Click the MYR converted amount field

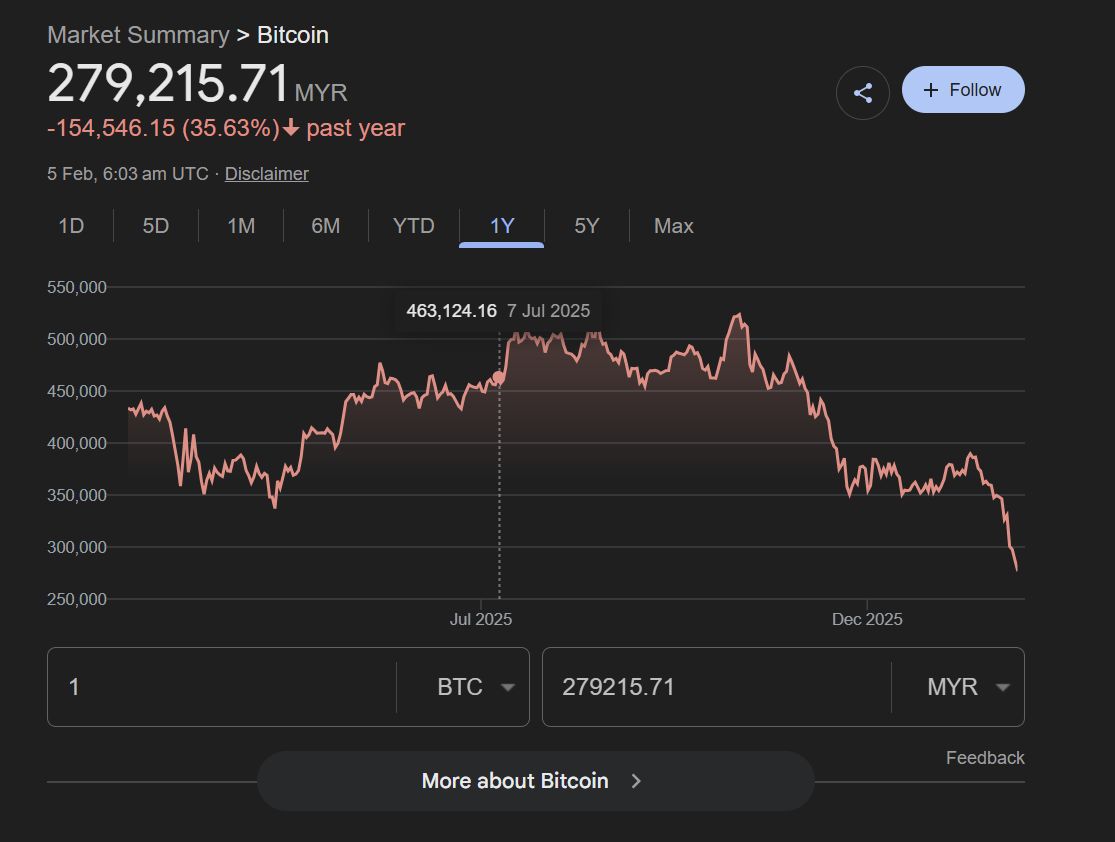tap(715, 687)
